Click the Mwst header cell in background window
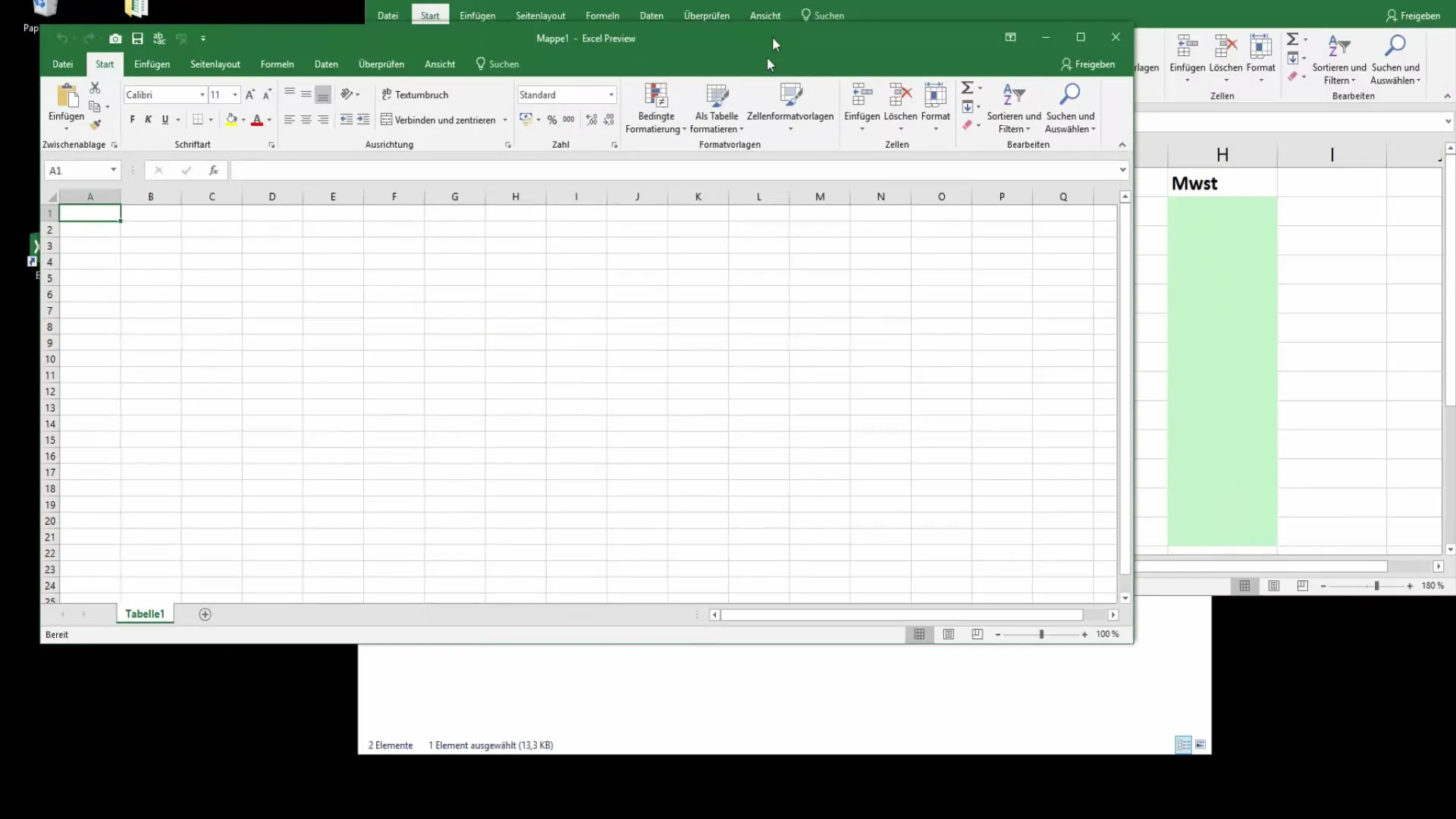Screen dimensions: 1456x819 point(1222,184)
